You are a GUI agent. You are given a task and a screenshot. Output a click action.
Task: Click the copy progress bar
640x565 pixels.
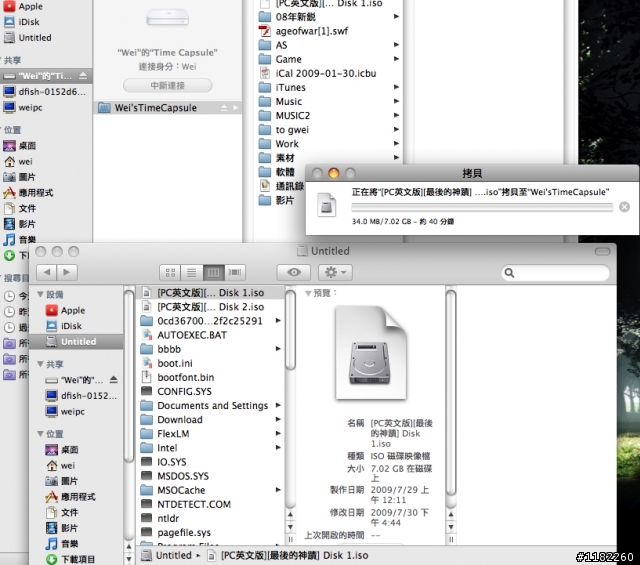pos(482,207)
